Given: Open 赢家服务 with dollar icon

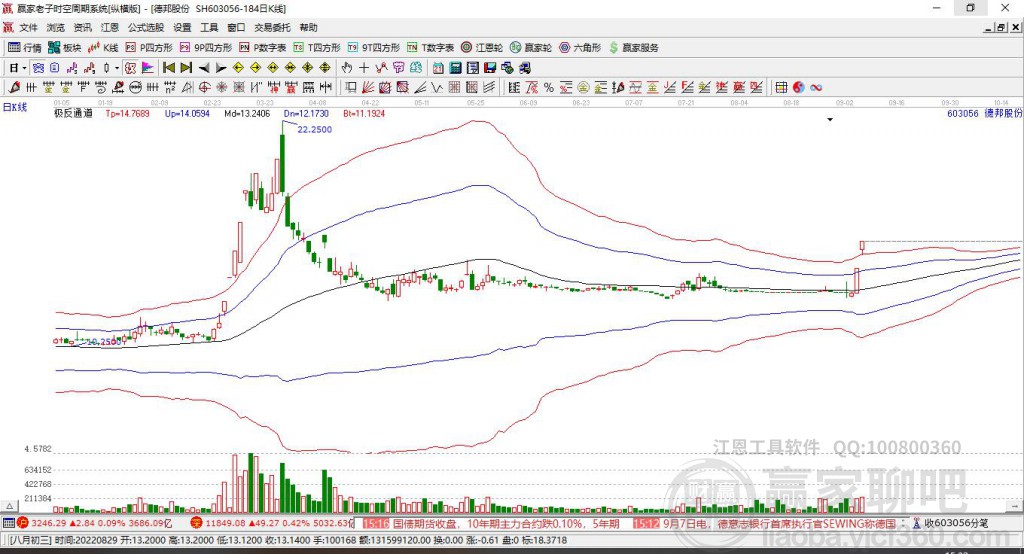Looking at the screenshot, I should point(633,48).
